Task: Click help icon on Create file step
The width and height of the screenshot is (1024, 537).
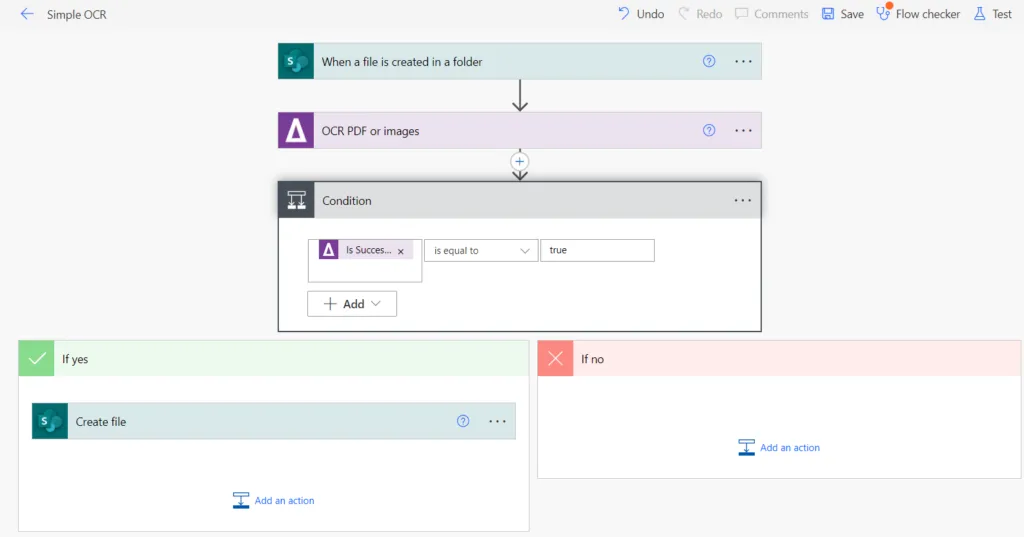Action: 463,421
